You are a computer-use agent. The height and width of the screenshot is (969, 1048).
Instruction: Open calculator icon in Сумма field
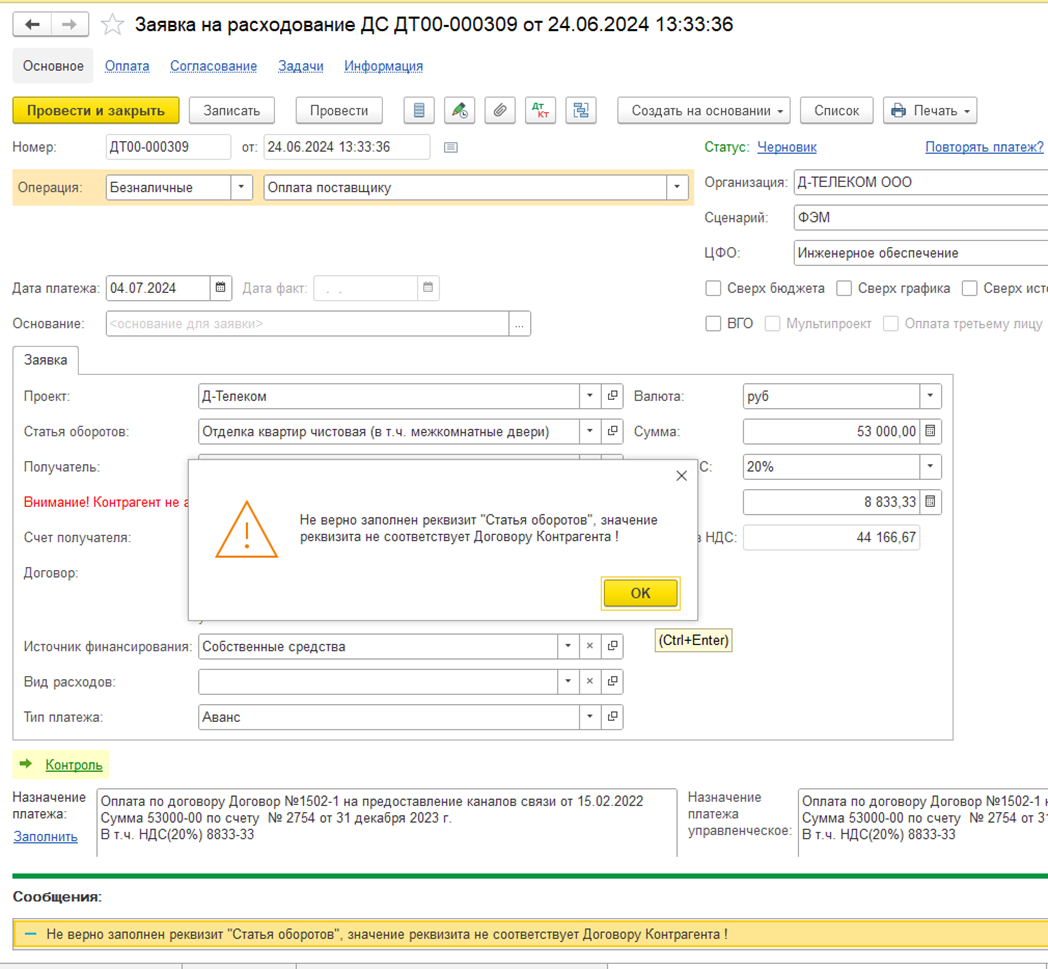tap(930, 432)
